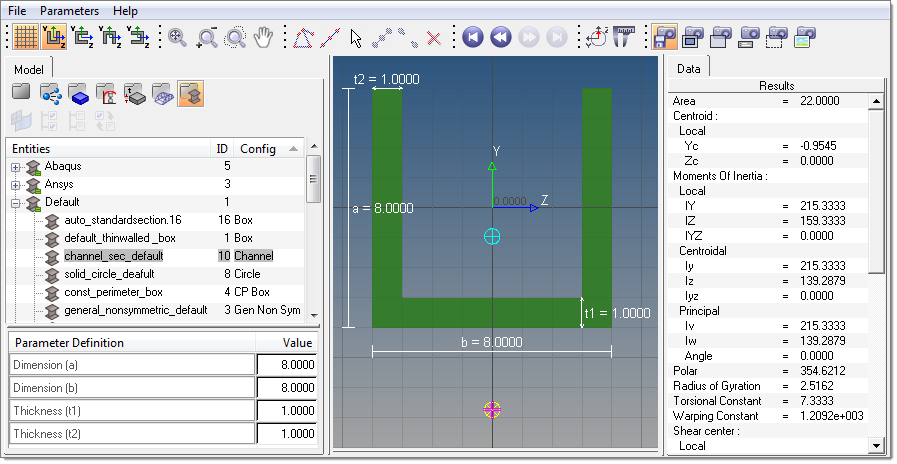Click the Results panel scrollbar down arrow
The width and height of the screenshot is (897, 464).
877,446
